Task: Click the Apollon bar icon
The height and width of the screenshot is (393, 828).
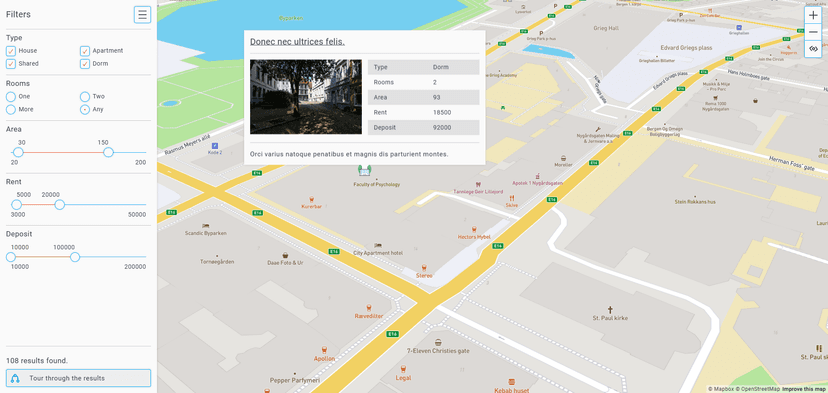Action: [324, 350]
